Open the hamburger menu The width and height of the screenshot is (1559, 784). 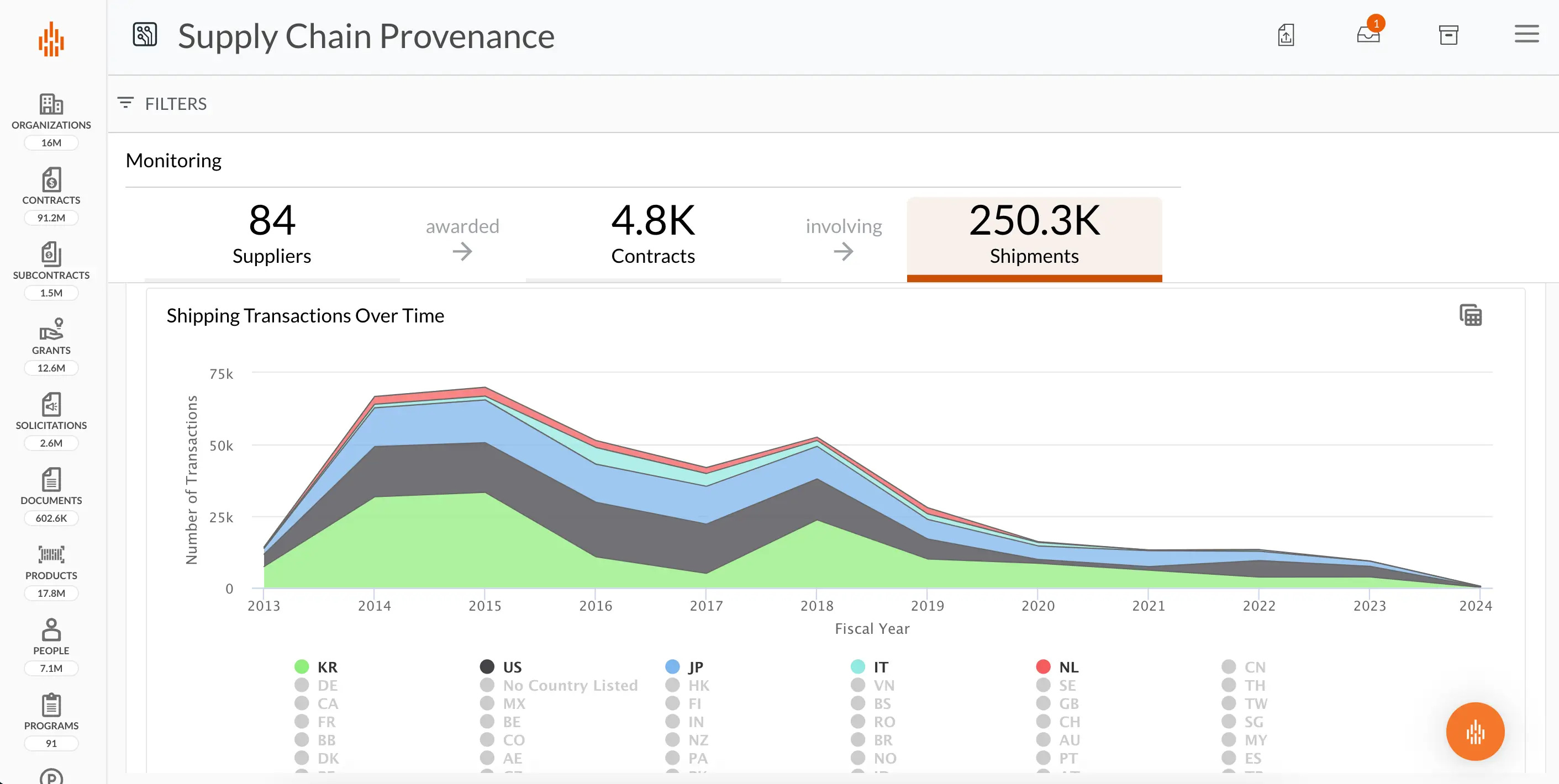[x=1526, y=34]
